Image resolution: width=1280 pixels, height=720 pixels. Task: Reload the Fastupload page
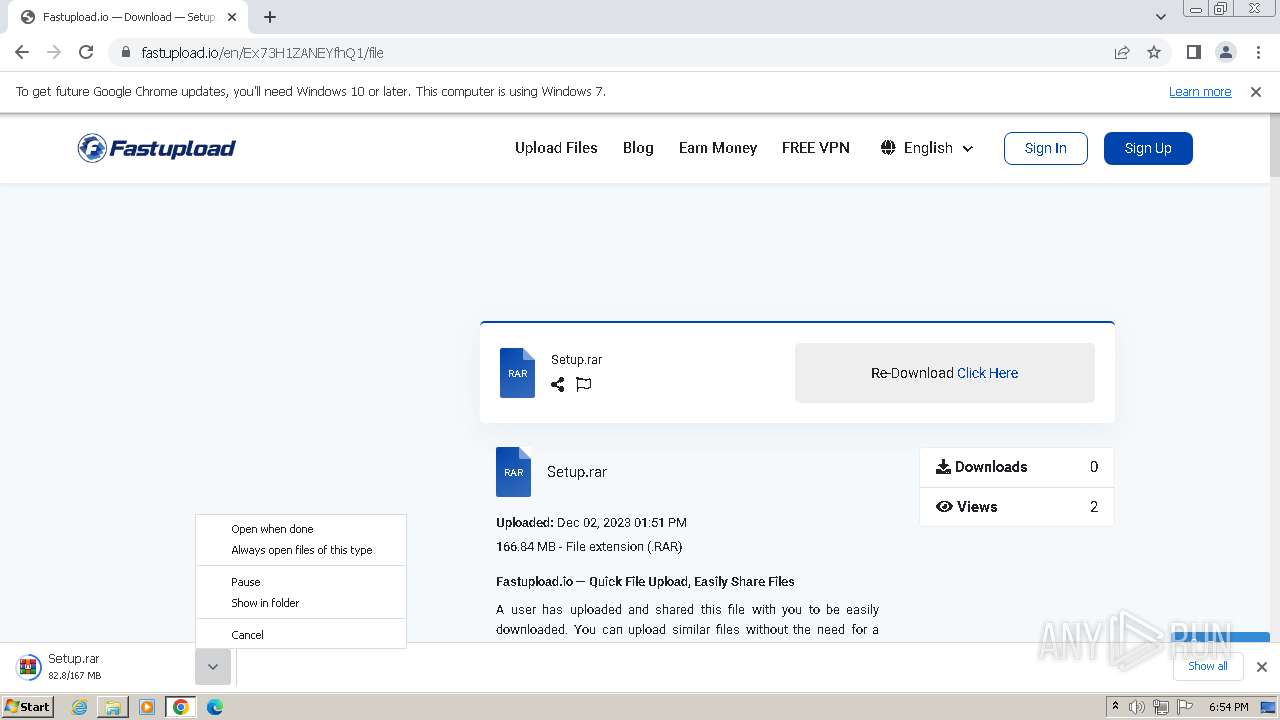point(86,52)
